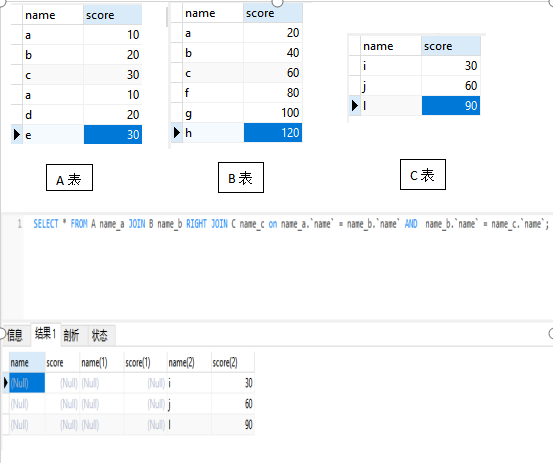Click the score header in the result grid

click(x=62, y=363)
